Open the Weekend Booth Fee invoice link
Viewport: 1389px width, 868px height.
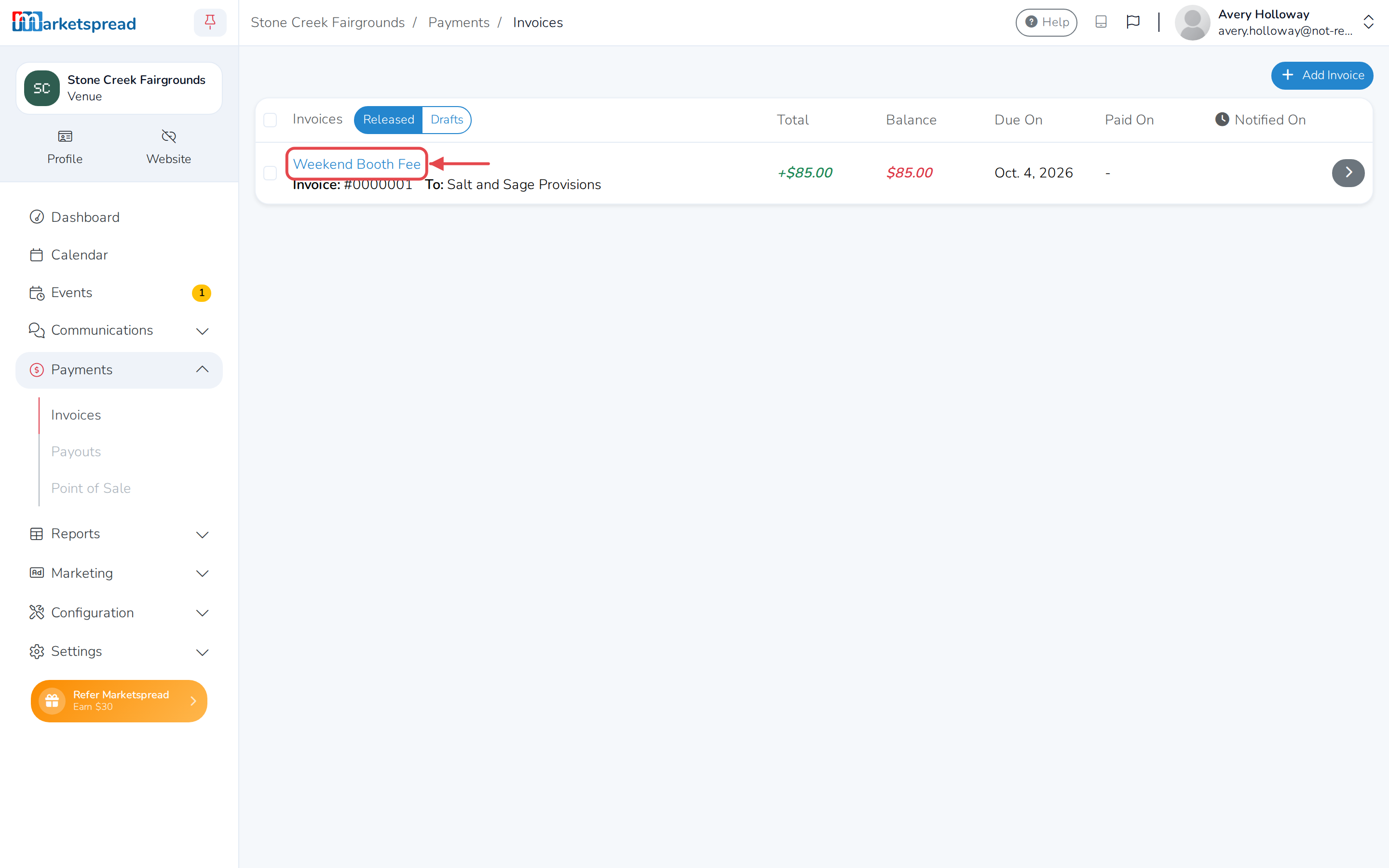(356, 164)
